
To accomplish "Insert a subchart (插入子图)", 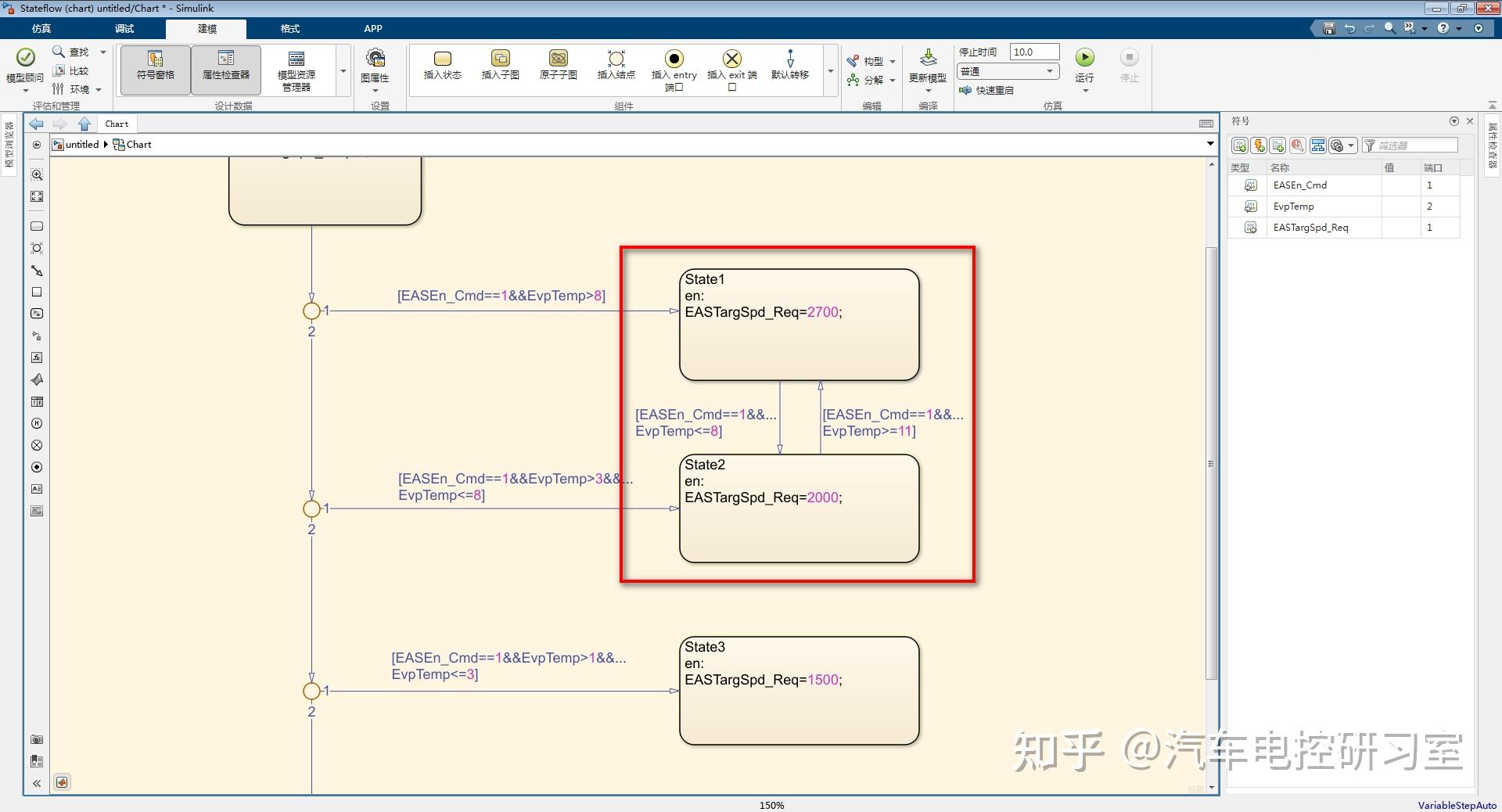I will [500, 66].
